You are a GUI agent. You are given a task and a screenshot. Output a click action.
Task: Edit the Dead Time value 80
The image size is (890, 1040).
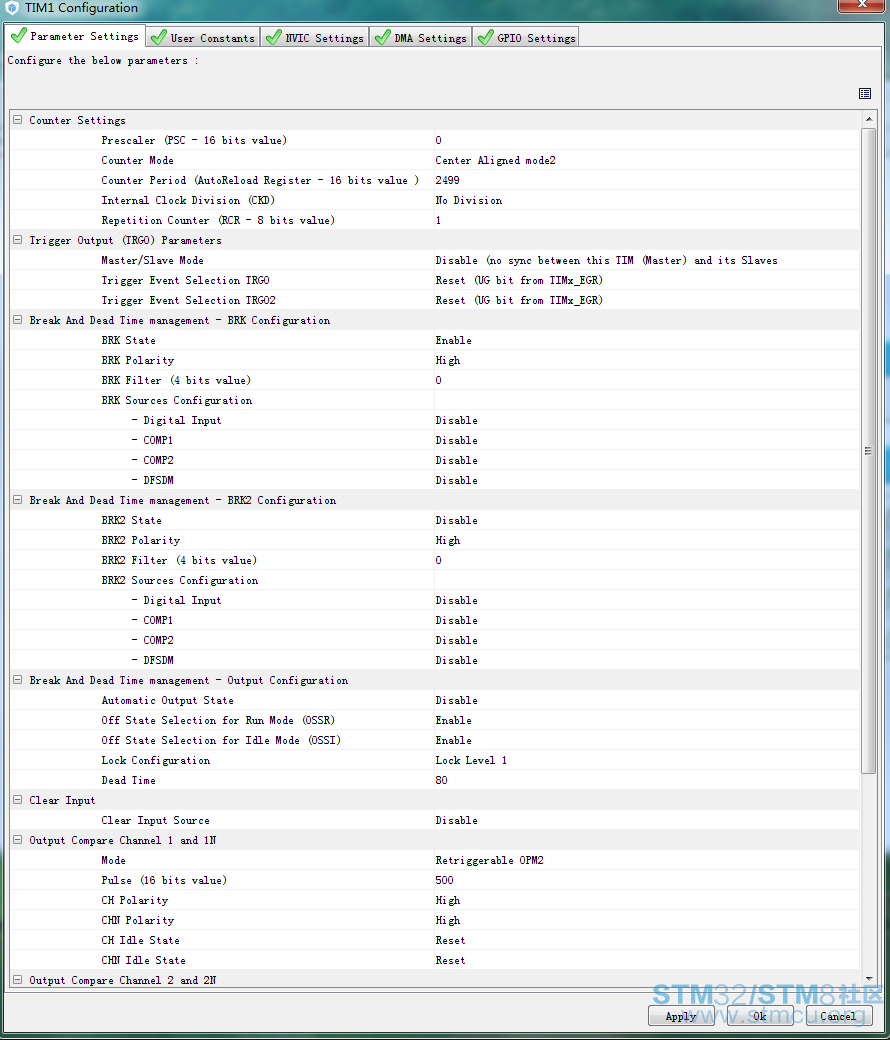coord(647,780)
